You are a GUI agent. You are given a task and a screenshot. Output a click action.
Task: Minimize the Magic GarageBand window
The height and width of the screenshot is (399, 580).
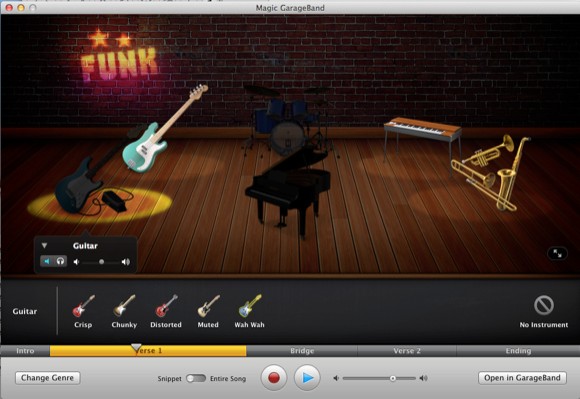pos(21,7)
